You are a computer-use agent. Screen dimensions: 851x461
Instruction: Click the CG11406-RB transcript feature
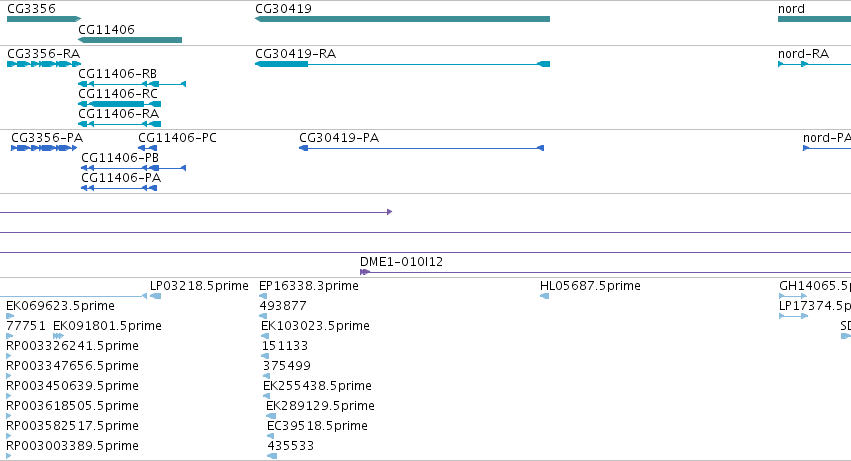(132, 84)
